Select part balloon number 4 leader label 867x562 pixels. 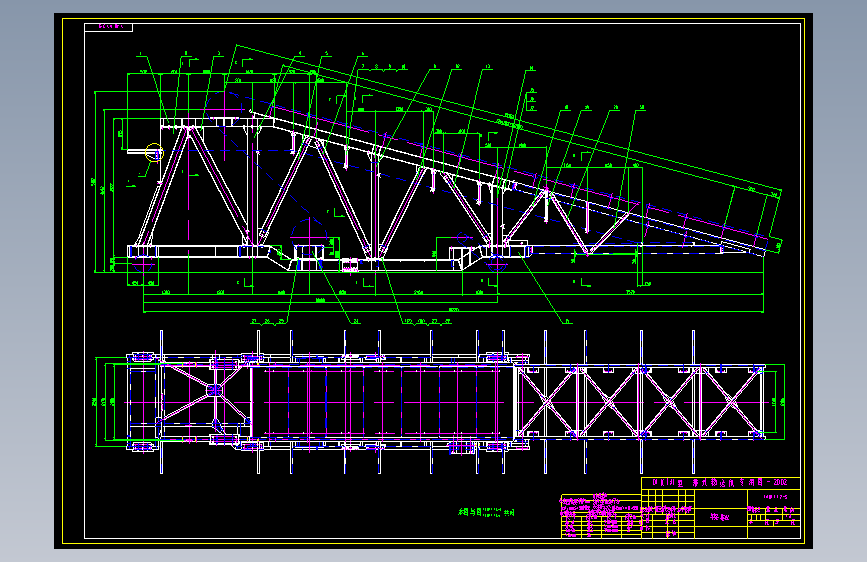coord(300,54)
